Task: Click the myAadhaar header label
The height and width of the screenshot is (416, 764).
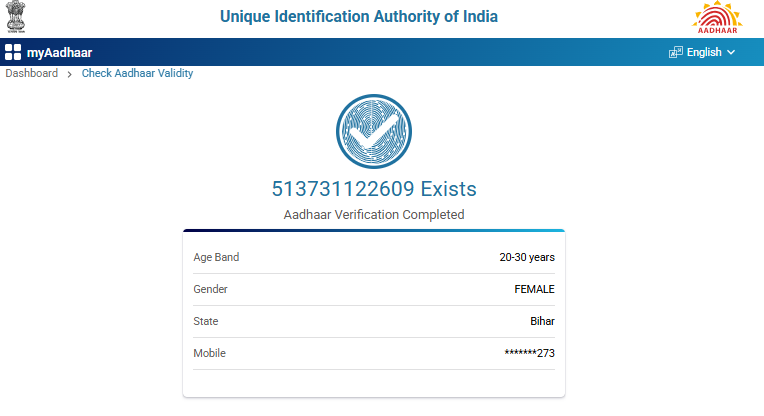Action: pos(59,52)
